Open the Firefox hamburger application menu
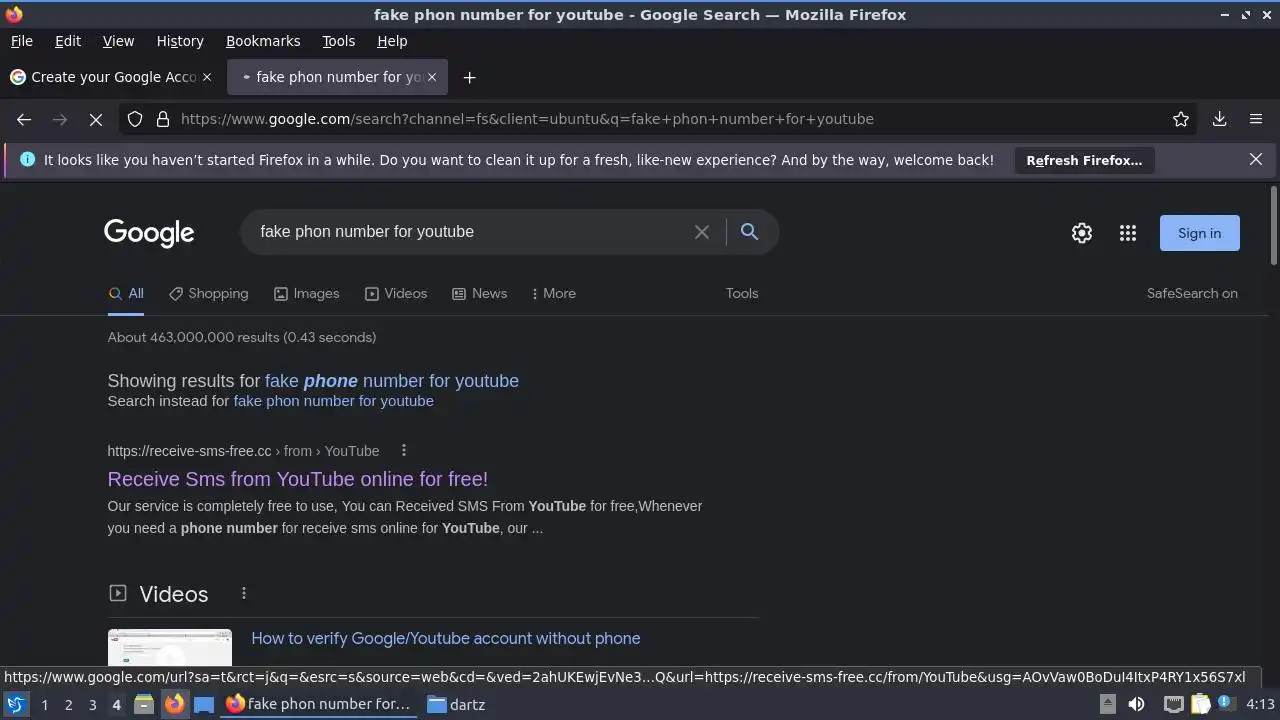Viewport: 1280px width, 720px height. (x=1256, y=119)
